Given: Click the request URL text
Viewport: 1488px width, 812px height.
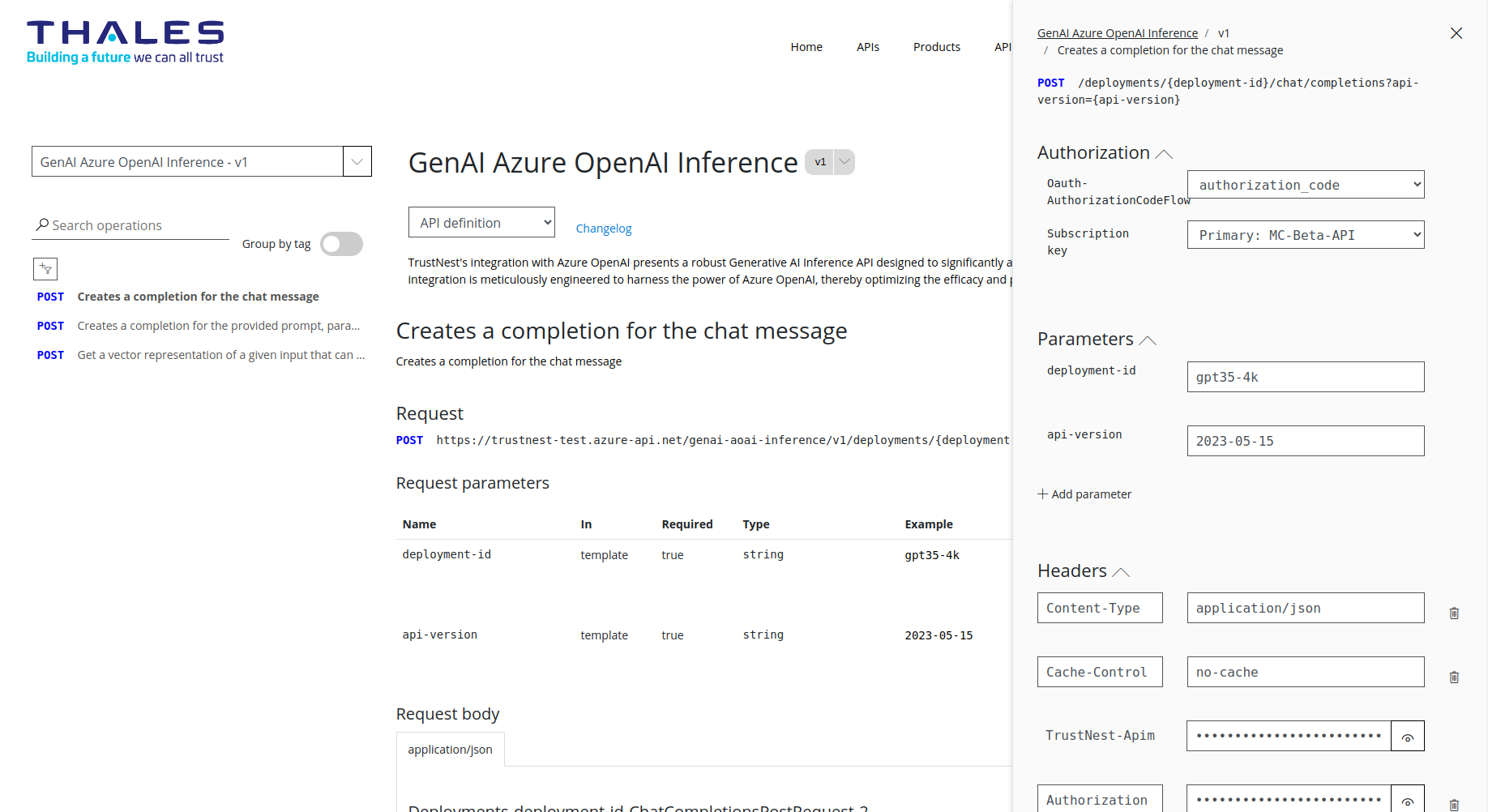Looking at the screenshot, I should click(723, 440).
